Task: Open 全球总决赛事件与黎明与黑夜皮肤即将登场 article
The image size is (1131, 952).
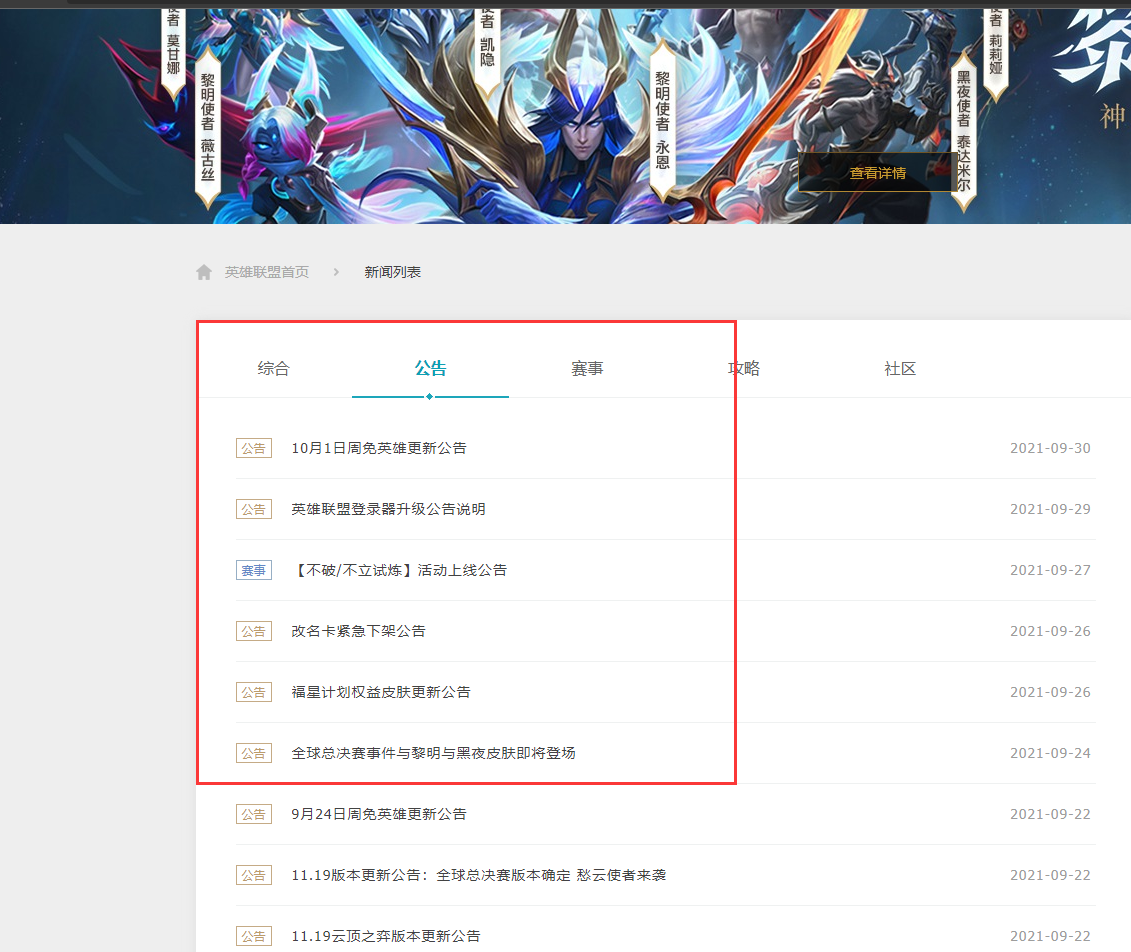Action: pos(434,753)
